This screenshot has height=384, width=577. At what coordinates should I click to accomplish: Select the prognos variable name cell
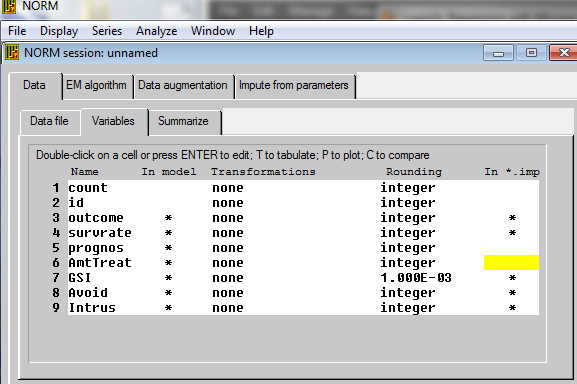click(x=96, y=248)
